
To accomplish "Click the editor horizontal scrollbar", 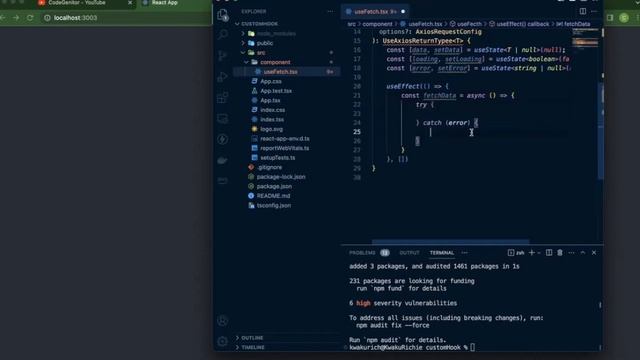I will pos(451,242).
